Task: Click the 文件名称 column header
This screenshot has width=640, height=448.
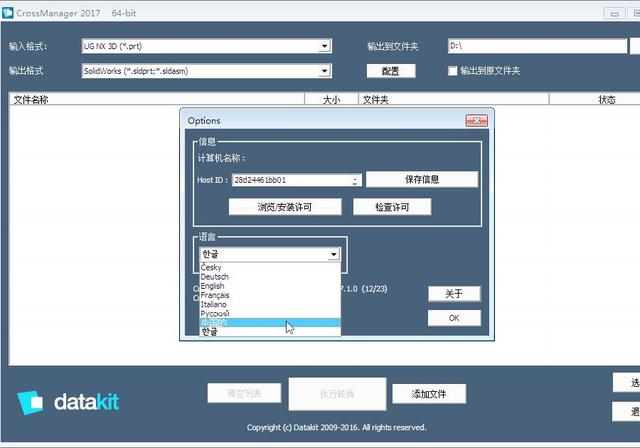Action: click(30, 100)
